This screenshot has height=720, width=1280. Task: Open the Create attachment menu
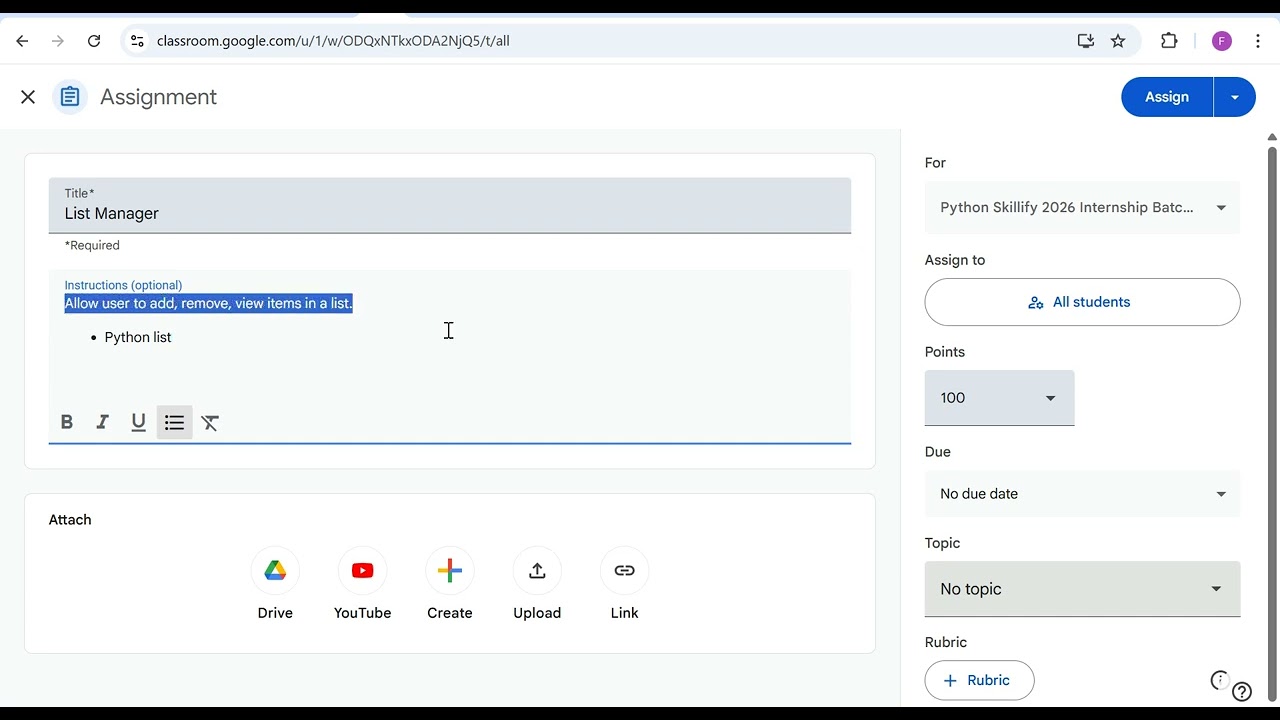tap(450, 571)
